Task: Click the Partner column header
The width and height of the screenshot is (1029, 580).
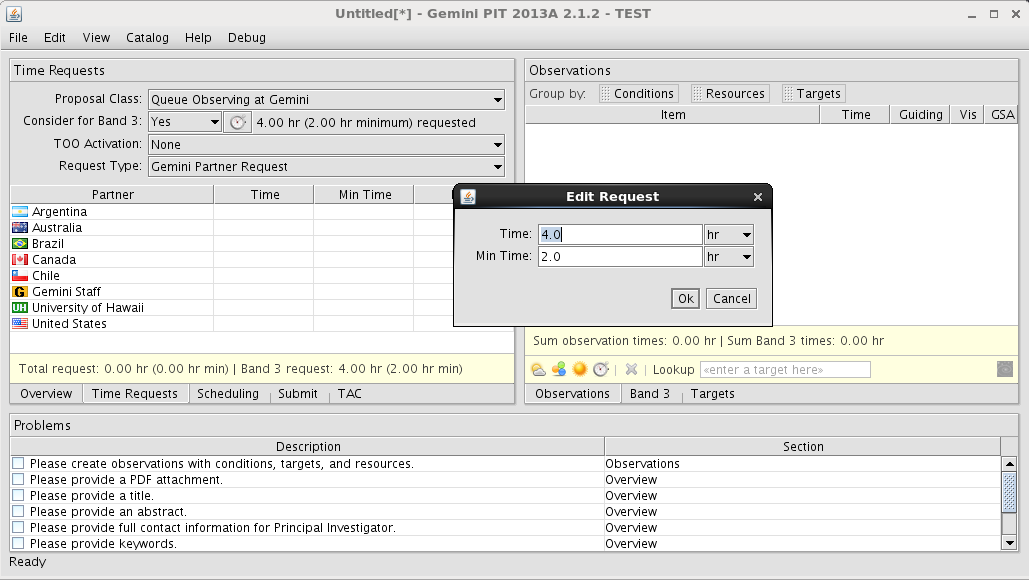Action: click(112, 194)
